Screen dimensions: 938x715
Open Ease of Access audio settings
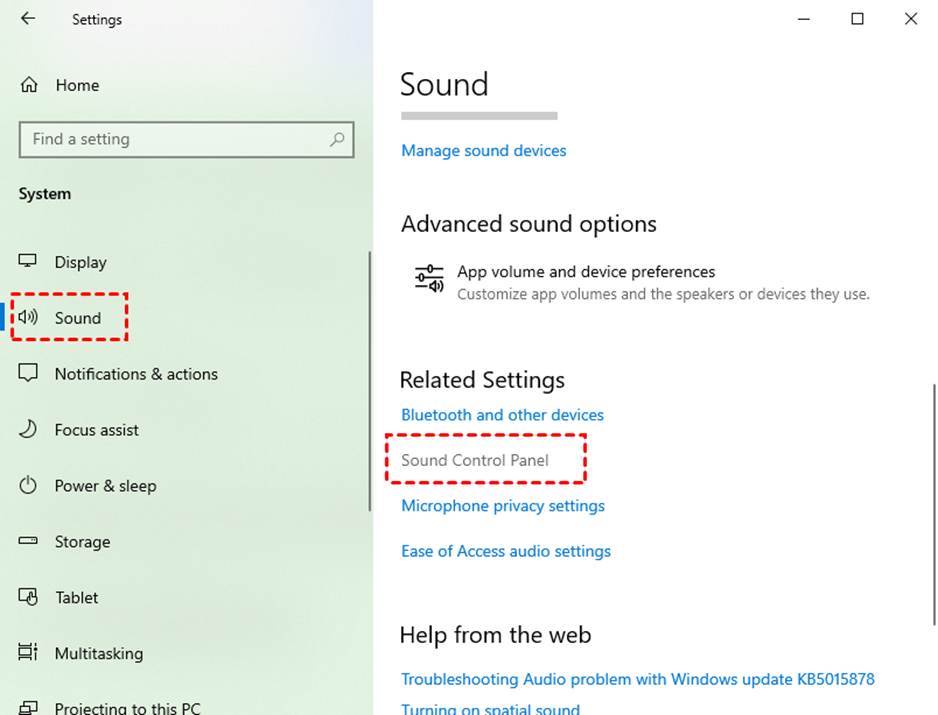click(x=506, y=551)
